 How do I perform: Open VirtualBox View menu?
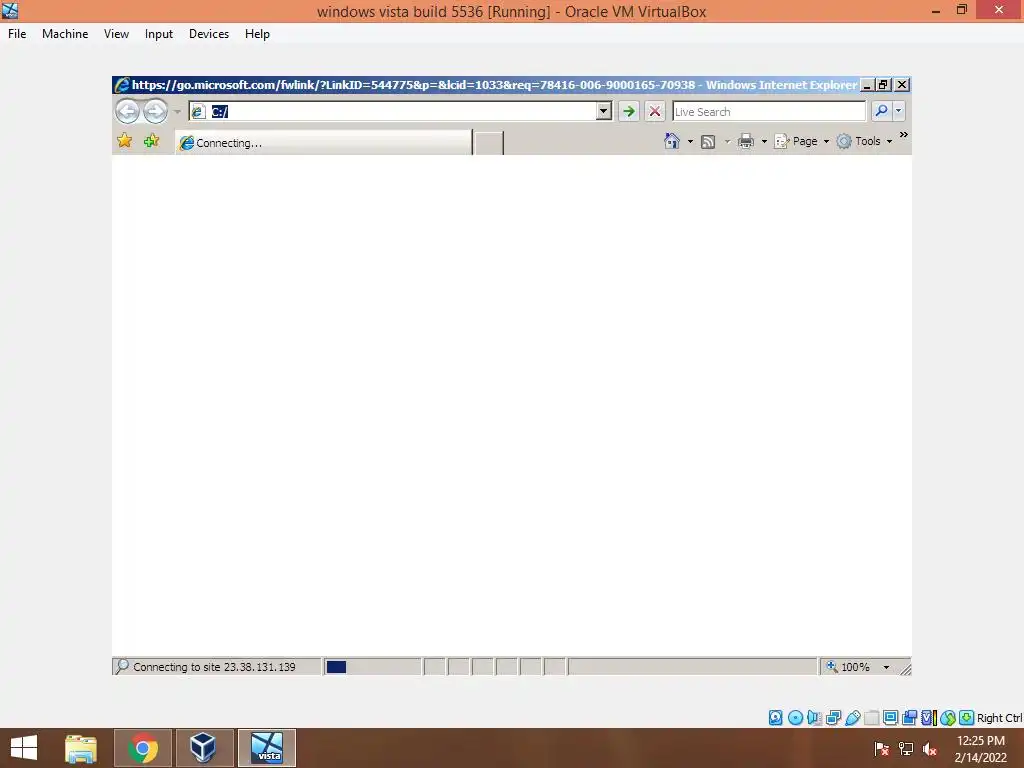pos(116,34)
